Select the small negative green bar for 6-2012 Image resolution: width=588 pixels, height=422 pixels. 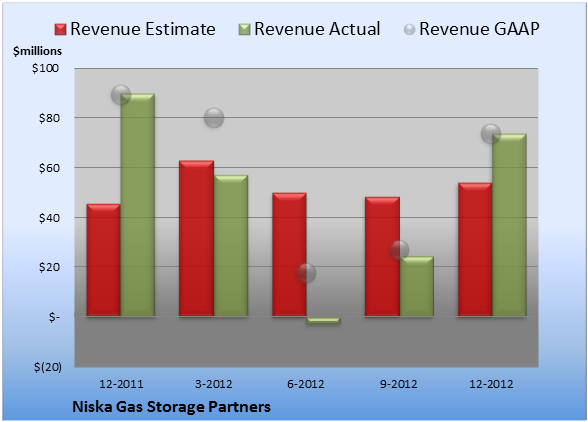[x=323, y=320]
